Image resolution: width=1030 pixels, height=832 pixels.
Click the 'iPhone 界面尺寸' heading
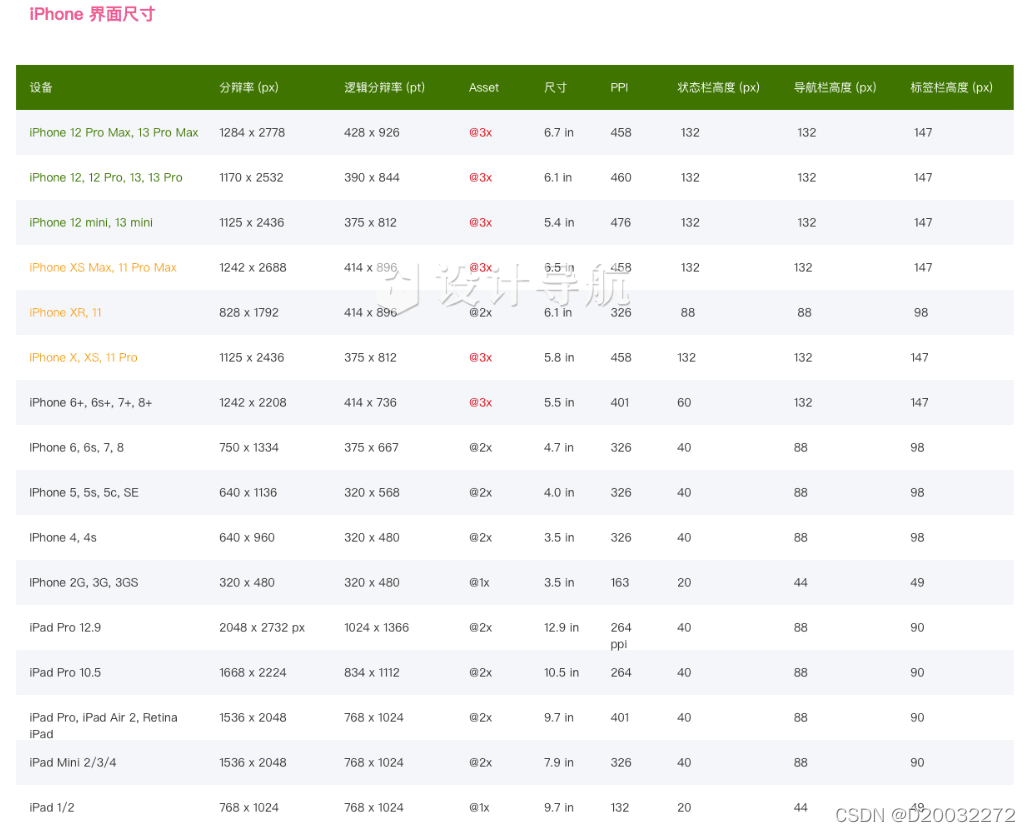tap(92, 14)
